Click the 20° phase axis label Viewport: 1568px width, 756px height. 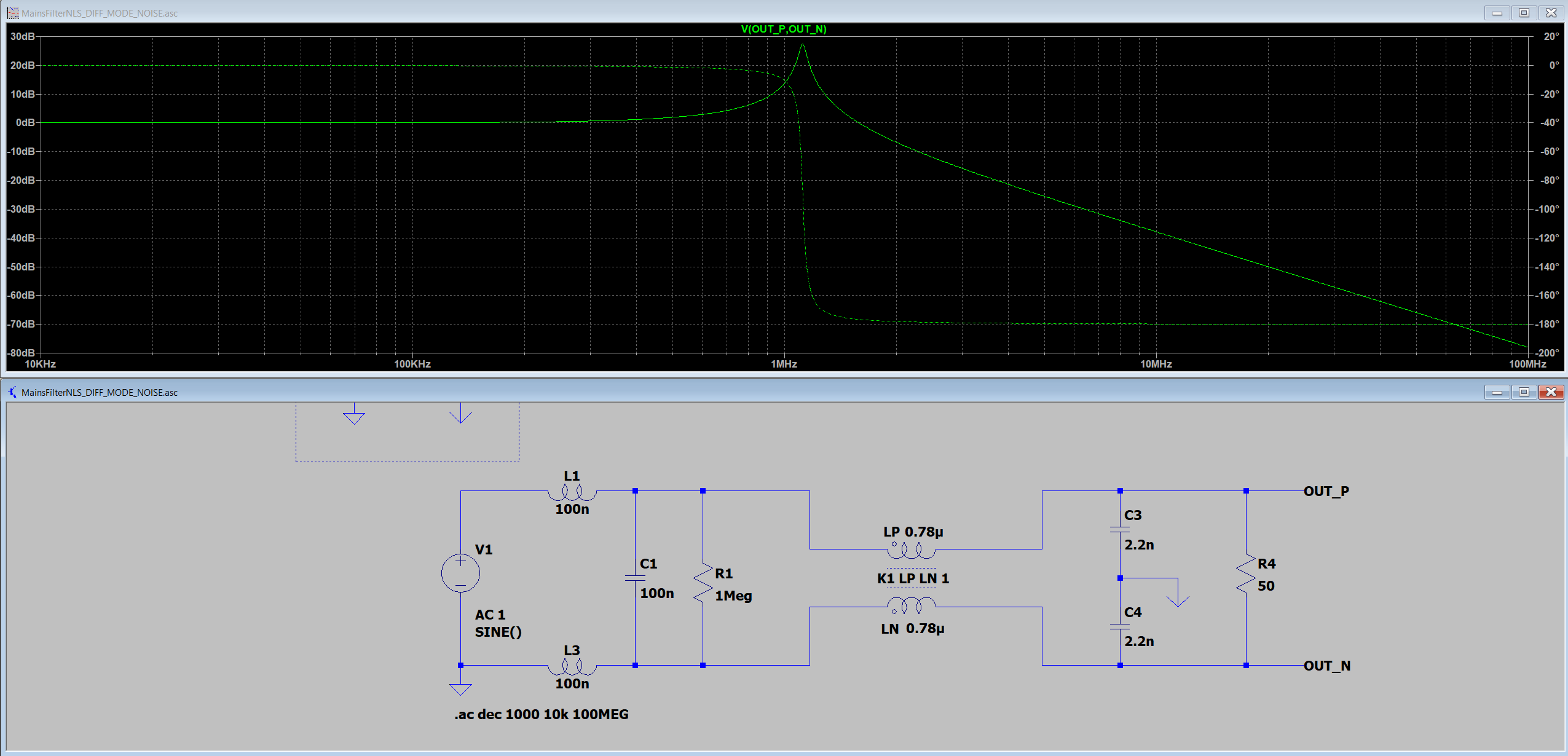1551,36
